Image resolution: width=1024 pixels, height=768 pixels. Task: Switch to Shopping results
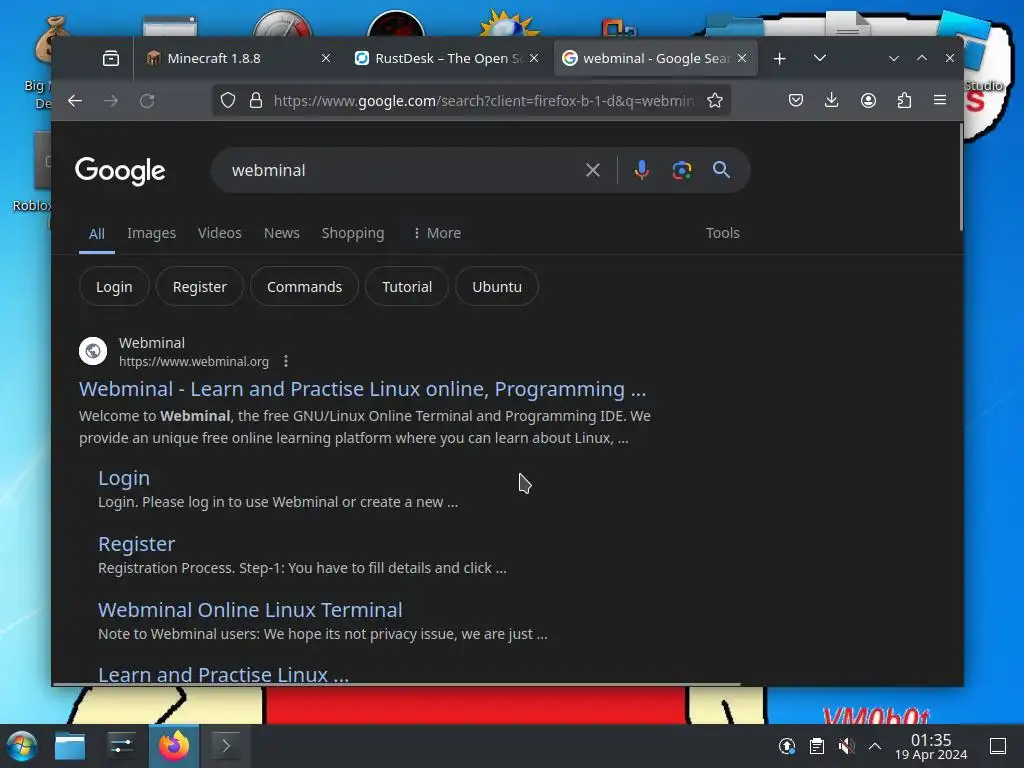[x=353, y=233]
